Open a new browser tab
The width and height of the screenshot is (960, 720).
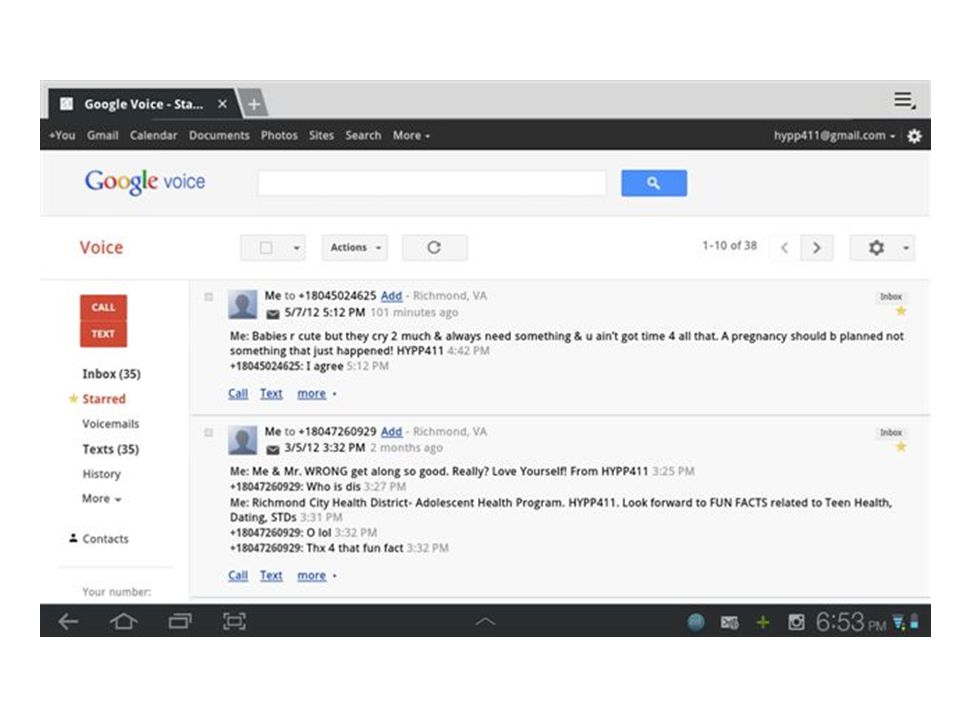pyautogui.click(x=253, y=104)
